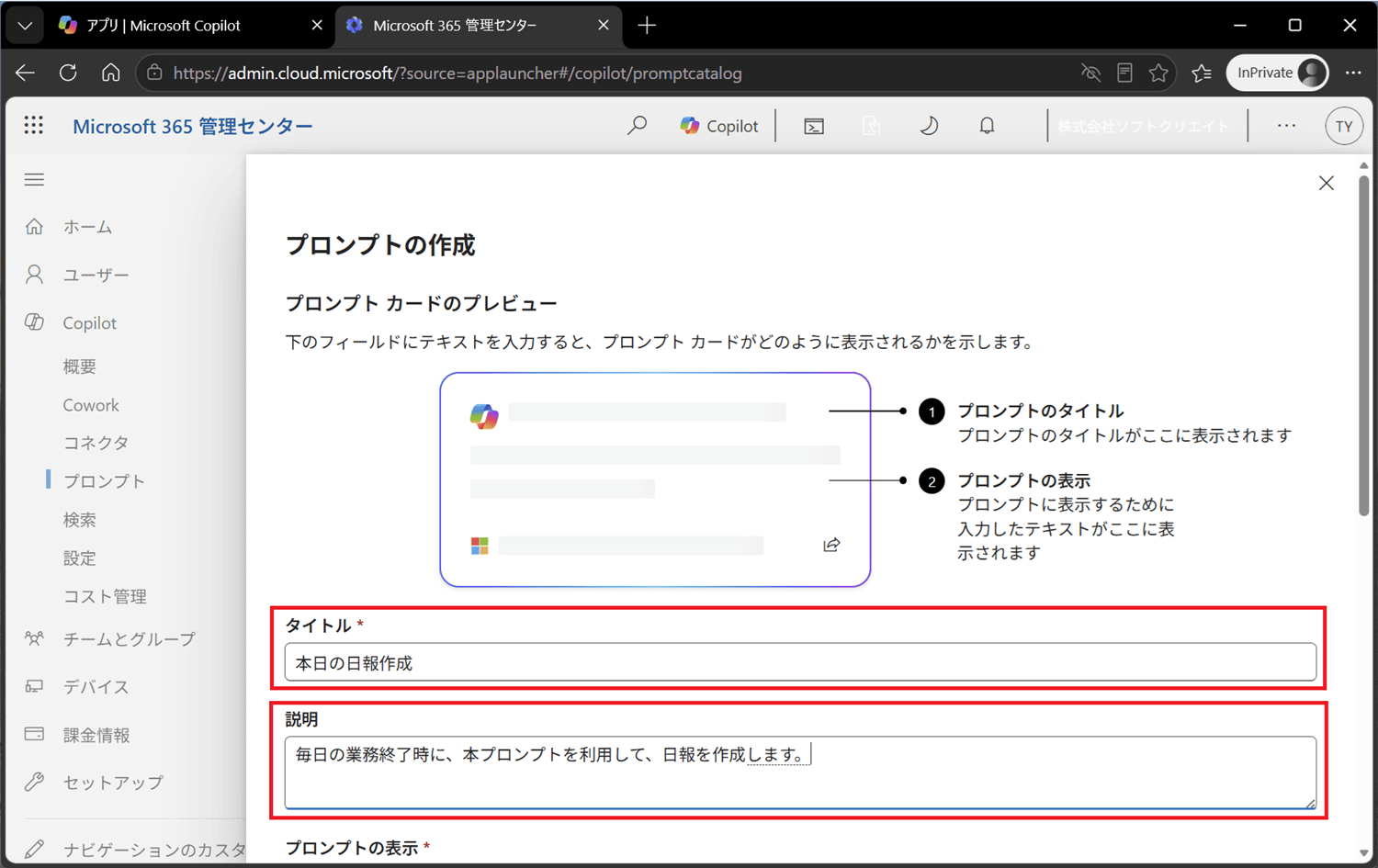
Task: Select the Microsoft 365 管理センター browser tab
Action: click(478, 26)
